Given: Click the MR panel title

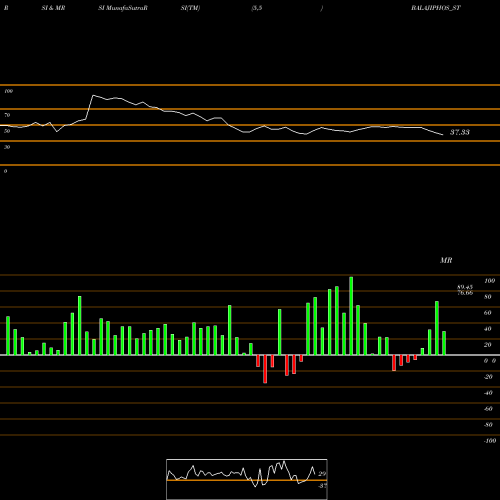Looking at the screenshot, I should click(446, 260).
